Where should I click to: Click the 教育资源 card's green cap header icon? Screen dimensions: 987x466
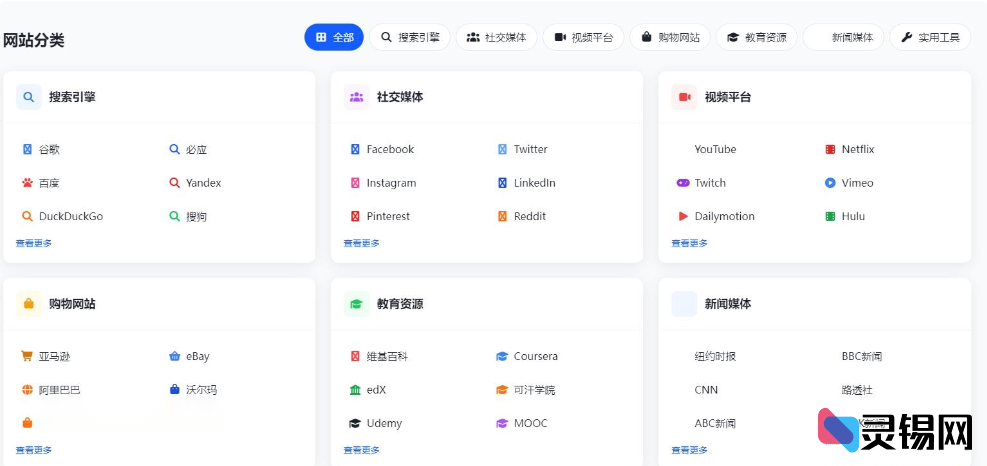(356, 304)
